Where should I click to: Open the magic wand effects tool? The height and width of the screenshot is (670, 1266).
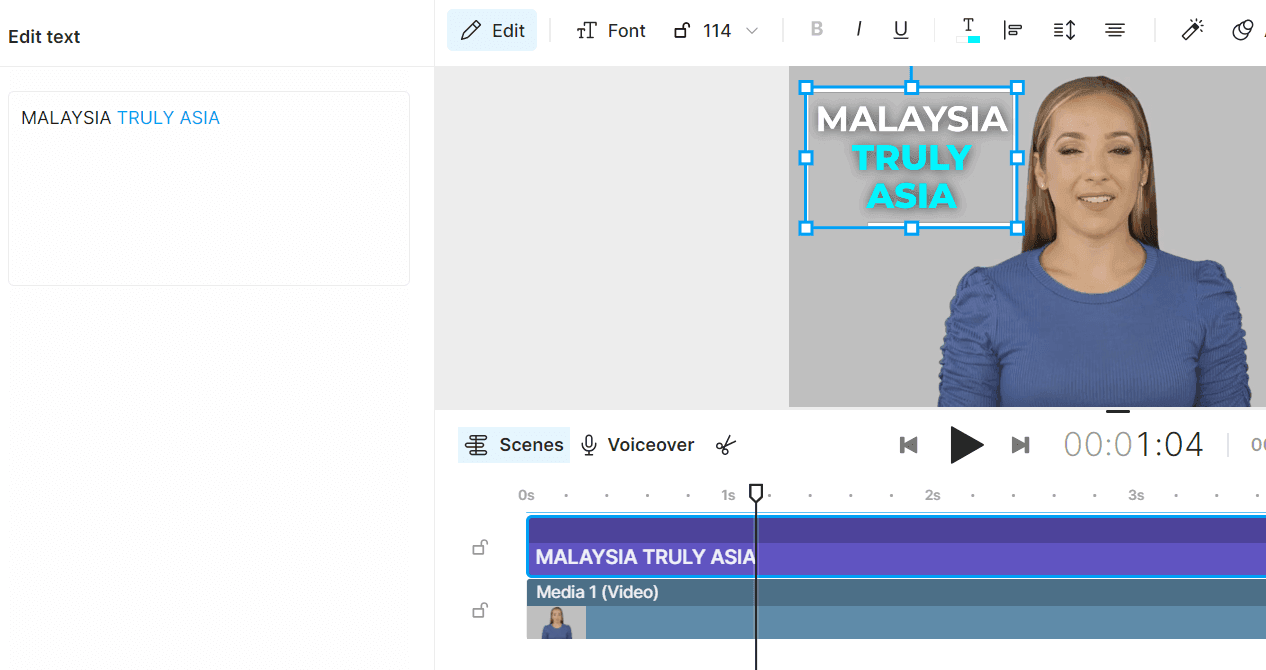click(1191, 30)
